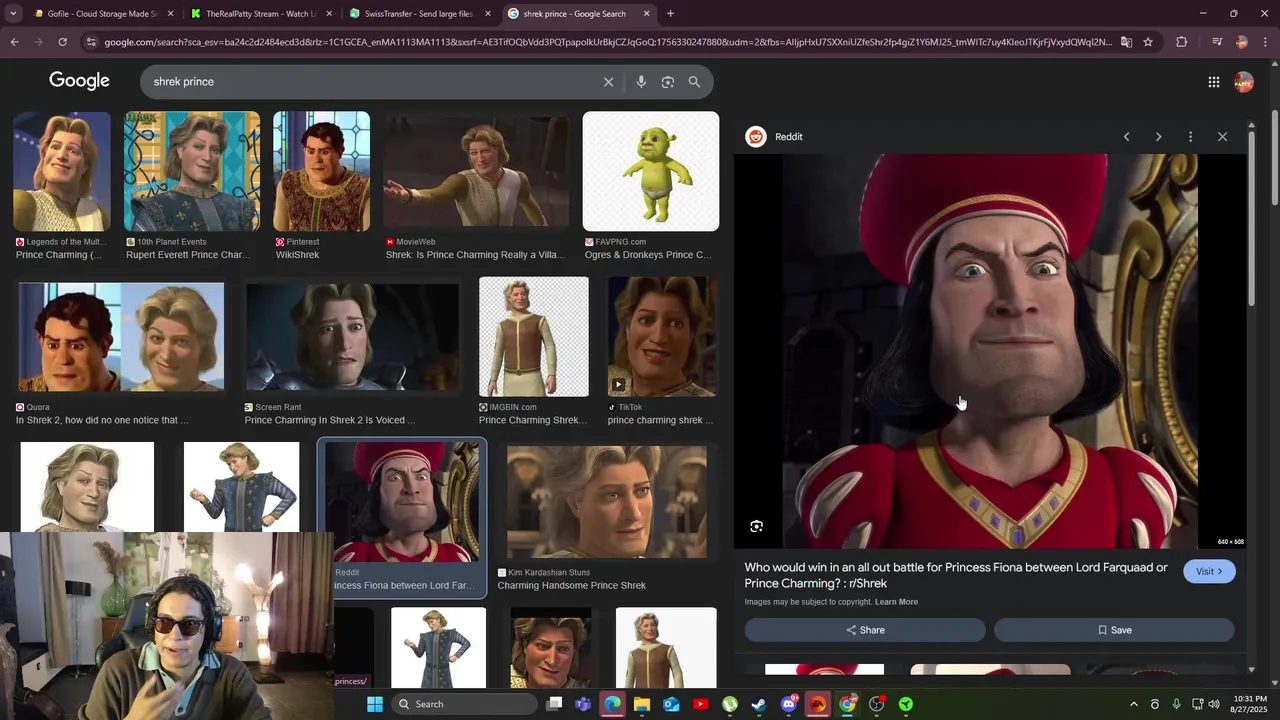Visit the Reddit source page
The width and height of the screenshot is (1280, 720).
(x=1209, y=571)
